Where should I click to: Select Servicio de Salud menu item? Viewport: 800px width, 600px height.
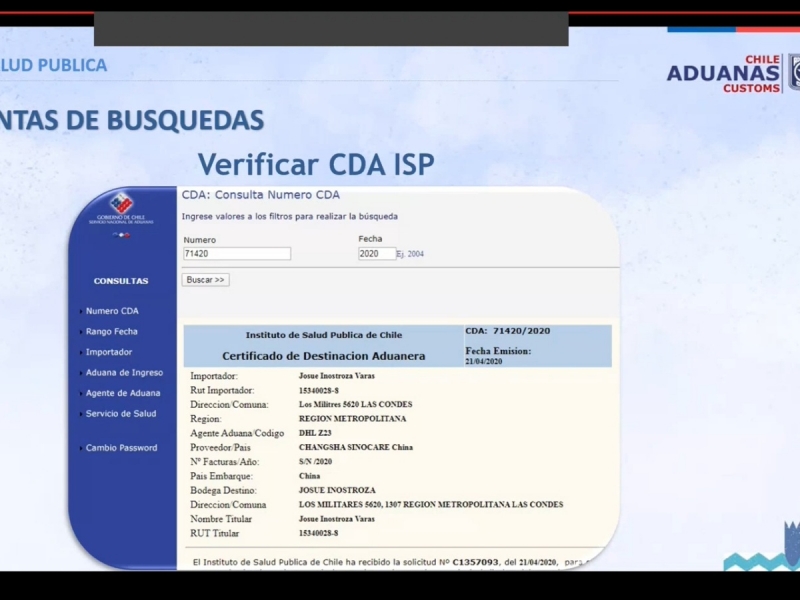121,414
